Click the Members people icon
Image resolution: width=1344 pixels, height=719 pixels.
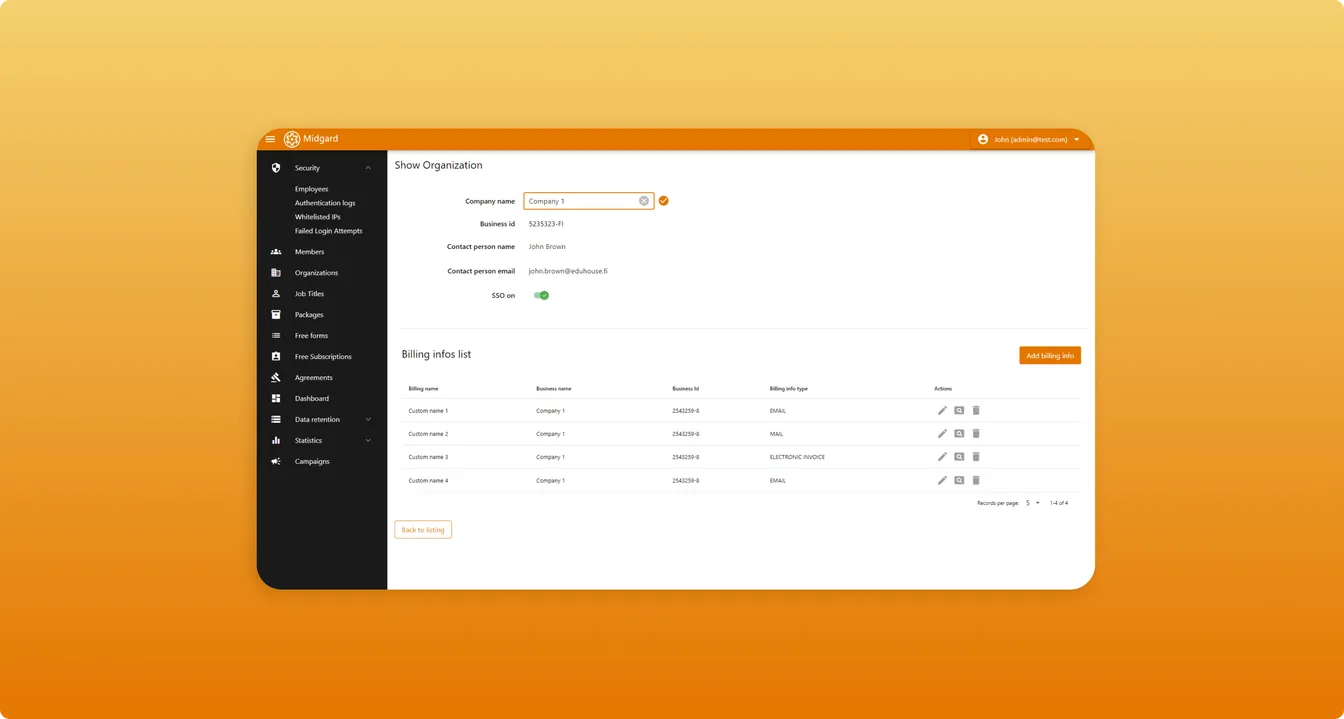(276, 252)
